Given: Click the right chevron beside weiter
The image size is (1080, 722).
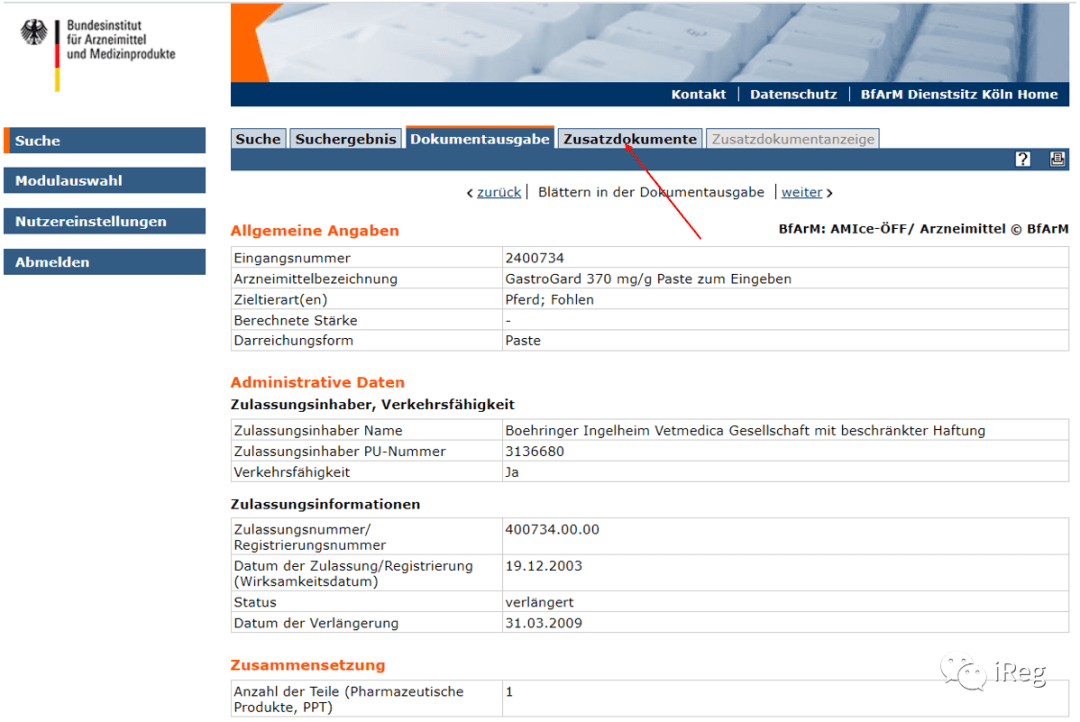Looking at the screenshot, I should 829,194.
